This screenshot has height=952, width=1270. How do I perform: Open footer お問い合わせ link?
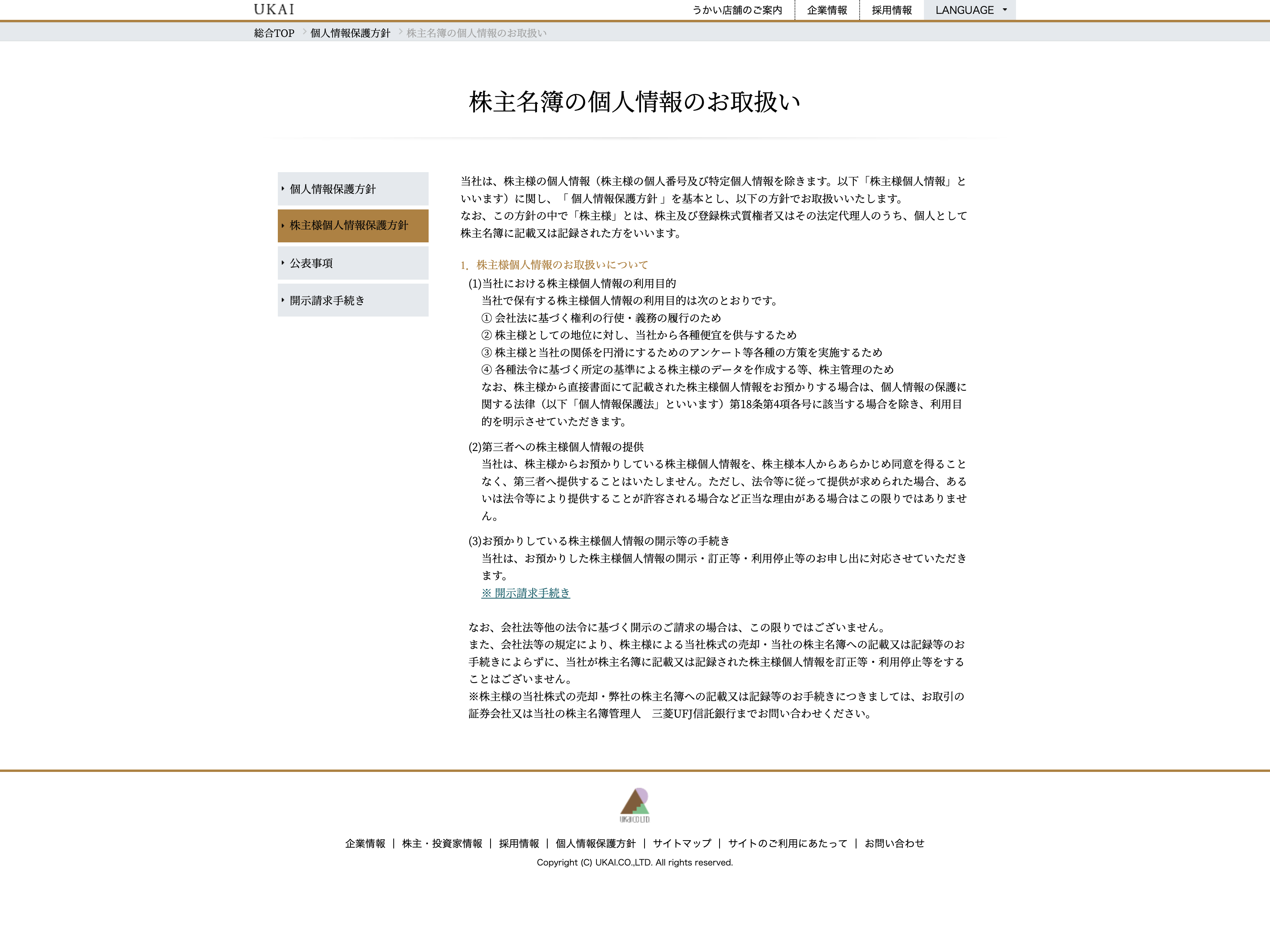894,843
